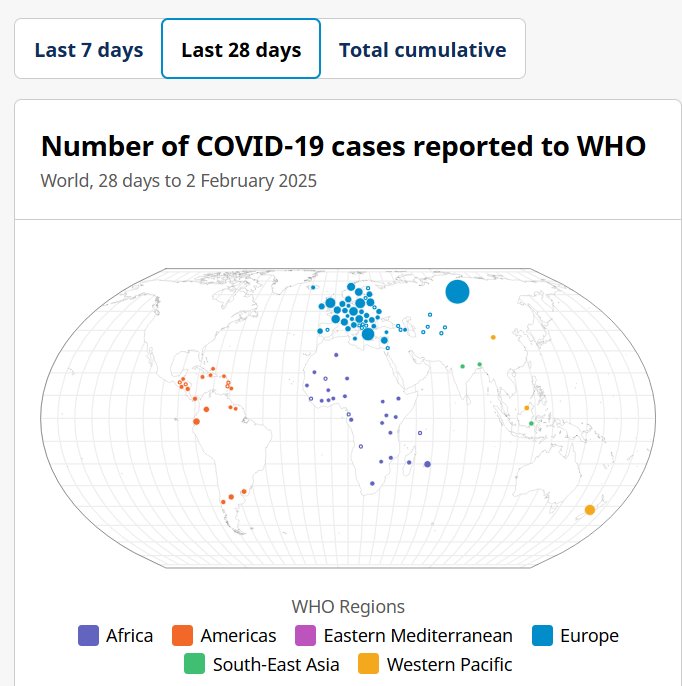The image size is (682, 686).
Task: Click the "World, 28 days" subtitle text
Action: click(178, 181)
